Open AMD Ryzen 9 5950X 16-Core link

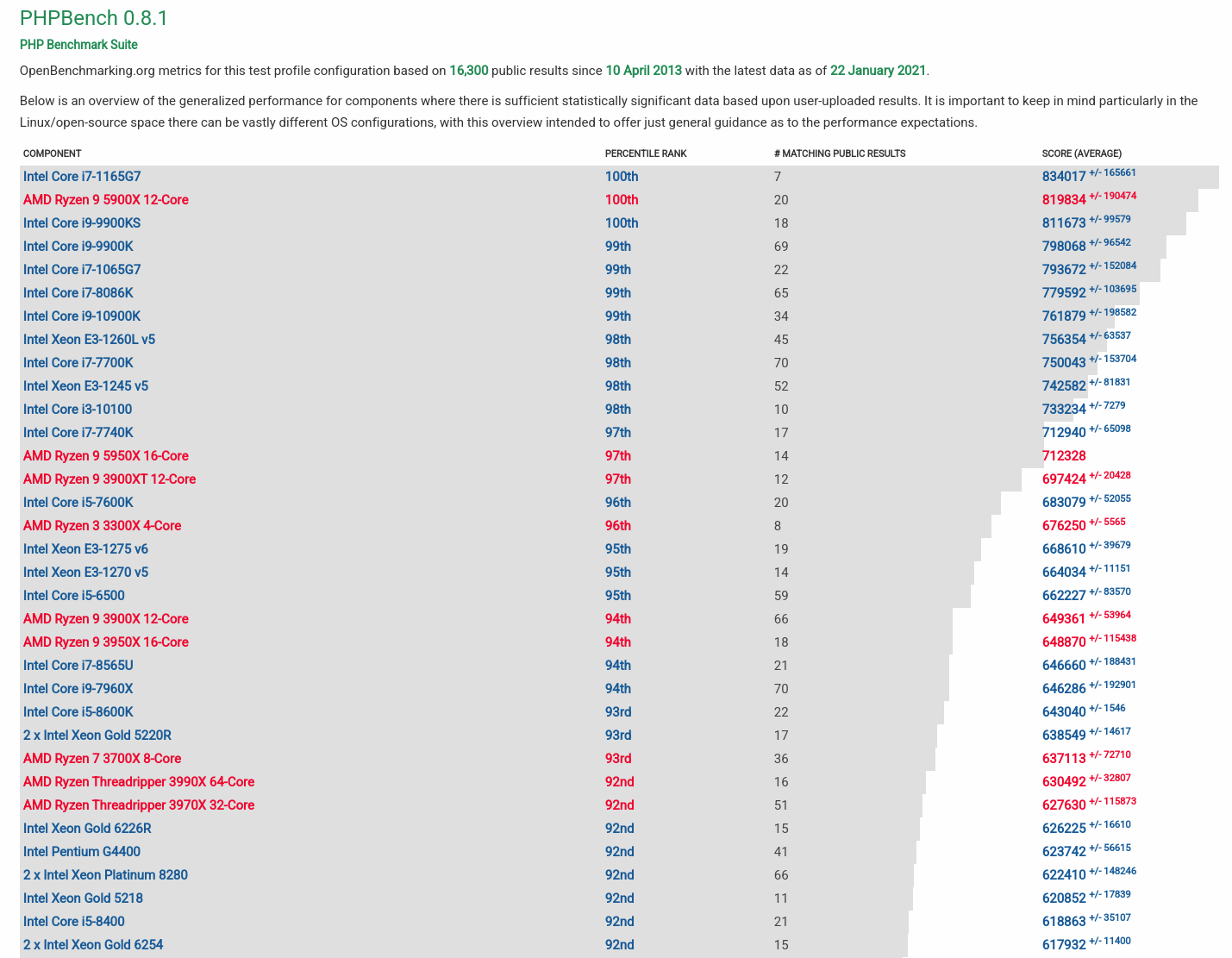(x=106, y=456)
